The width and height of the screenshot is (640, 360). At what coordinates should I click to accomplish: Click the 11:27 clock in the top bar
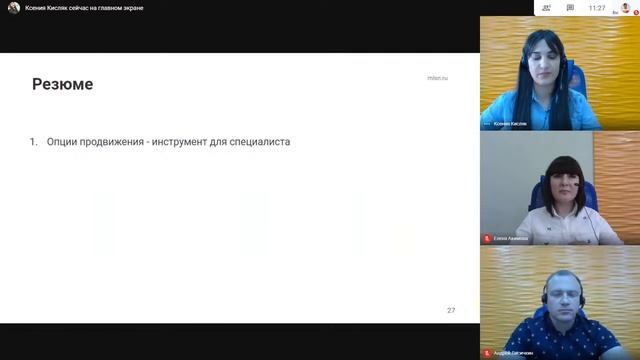click(597, 8)
